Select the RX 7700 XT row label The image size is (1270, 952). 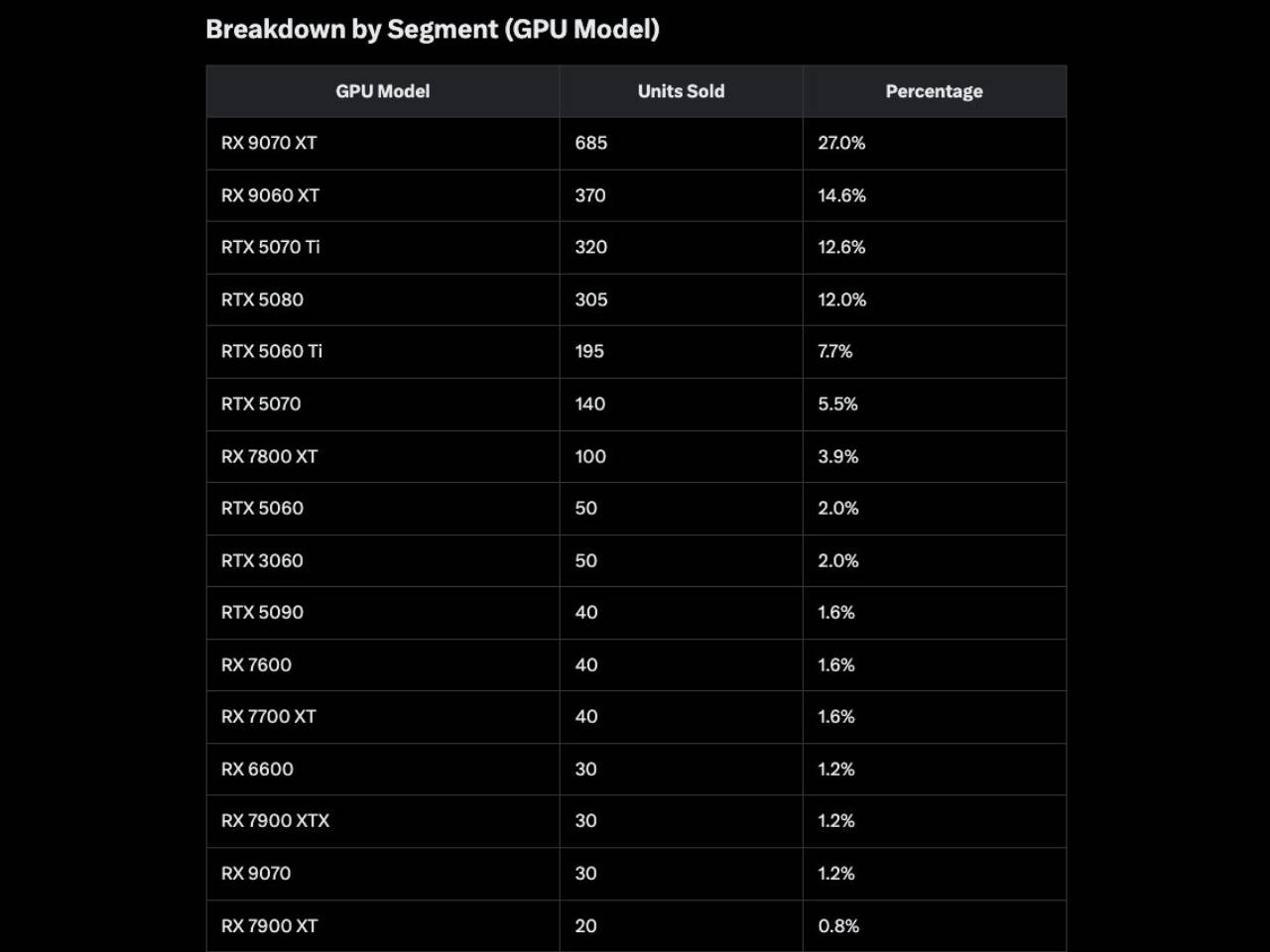tap(268, 716)
